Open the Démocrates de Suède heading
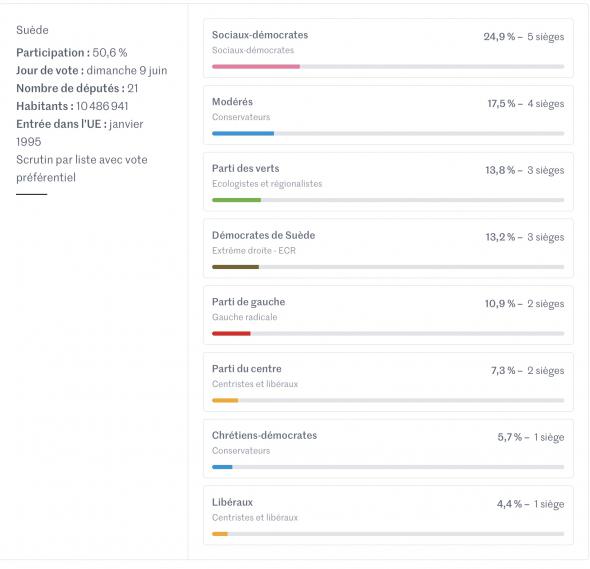 [x=263, y=235]
